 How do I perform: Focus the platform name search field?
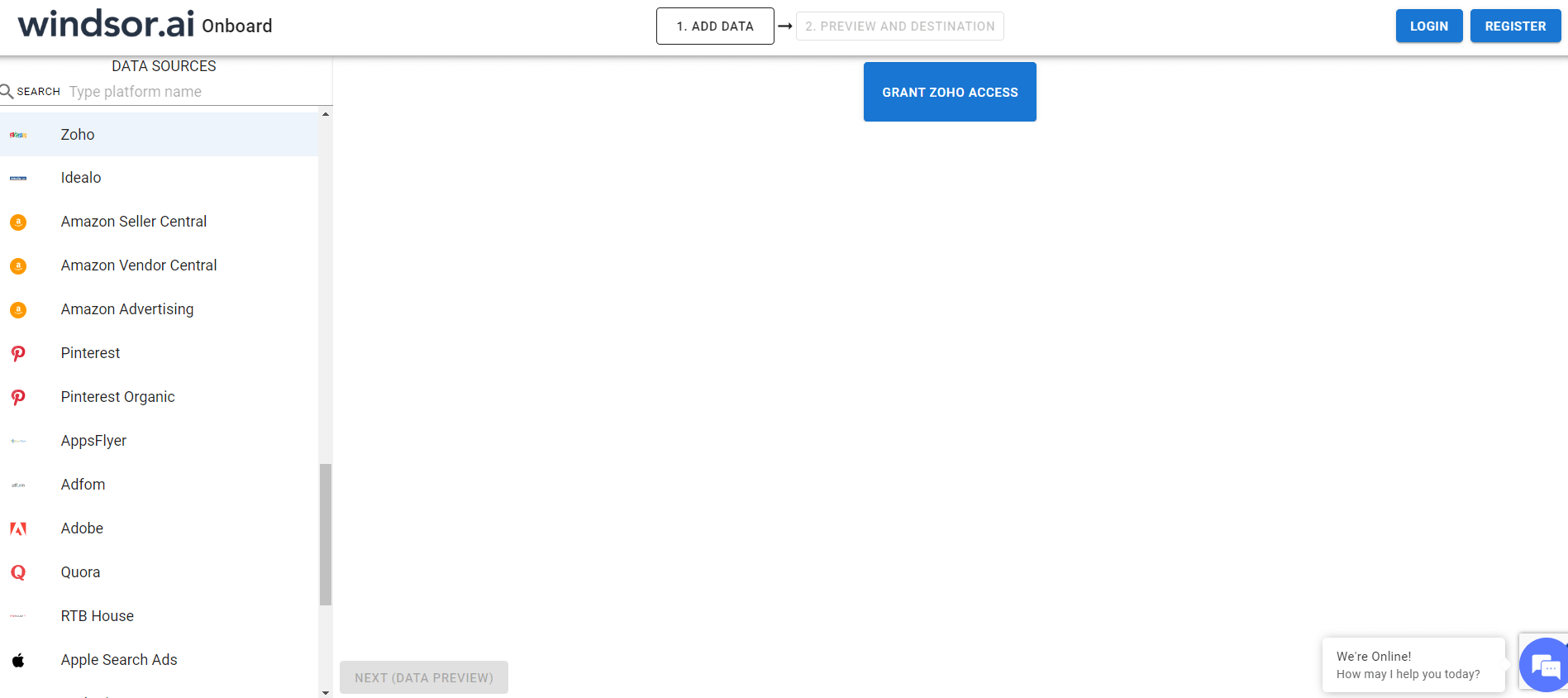click(x=198, y=92)
